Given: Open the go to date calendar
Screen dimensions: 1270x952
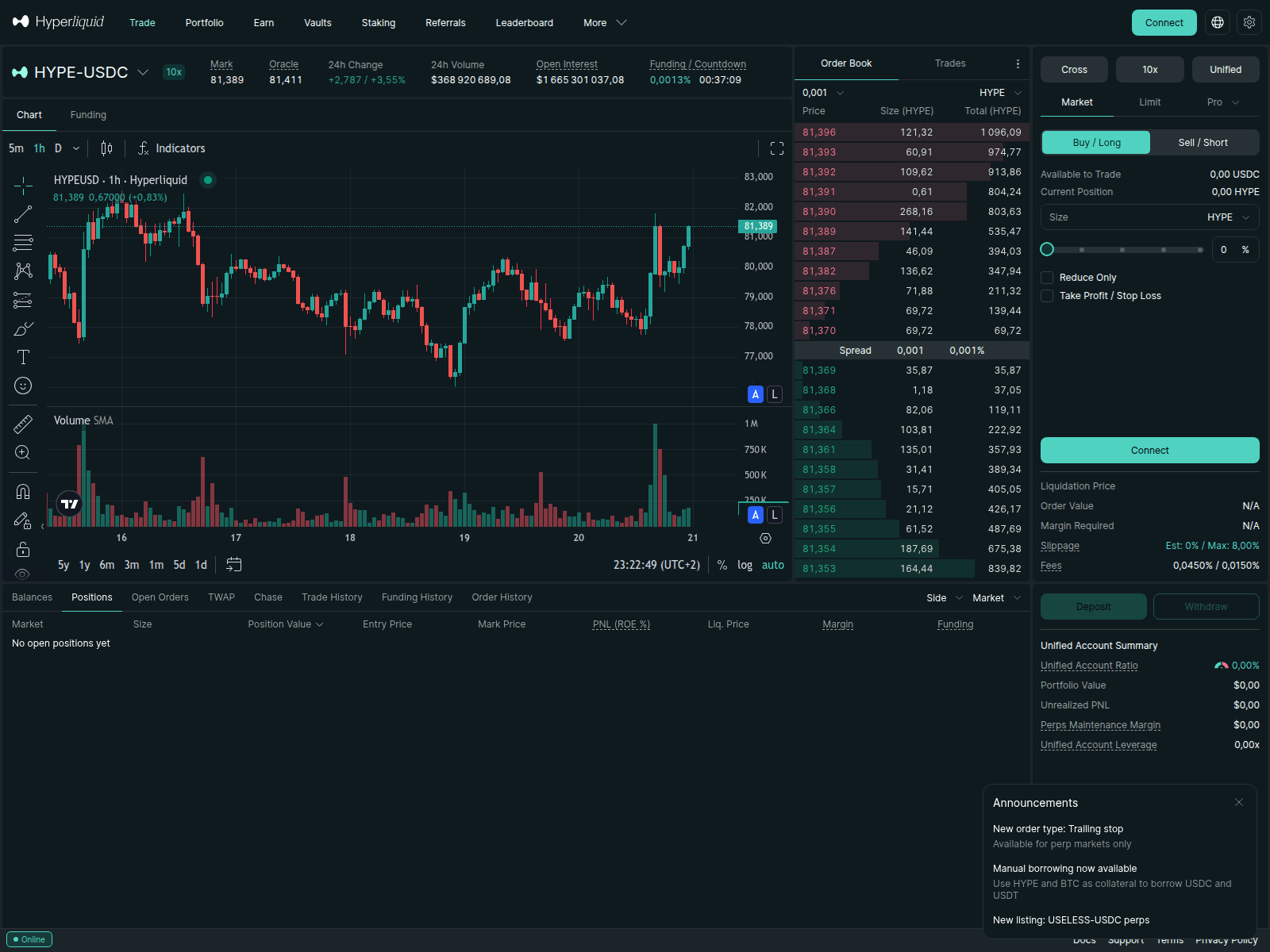Looking at the screenshot, I should pos(234,565).
